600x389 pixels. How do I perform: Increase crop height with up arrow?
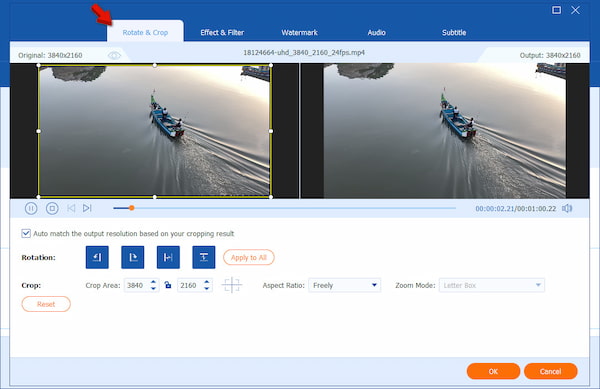(x=207, y=282)
